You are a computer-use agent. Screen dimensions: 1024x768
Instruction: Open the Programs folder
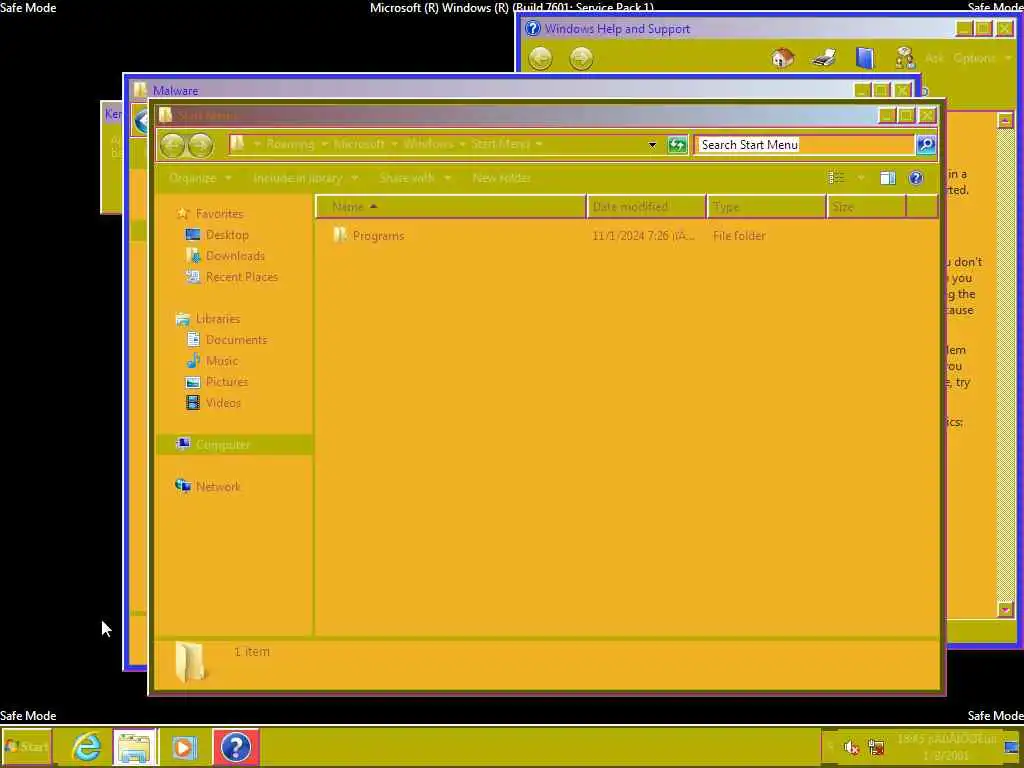[378, 236]
